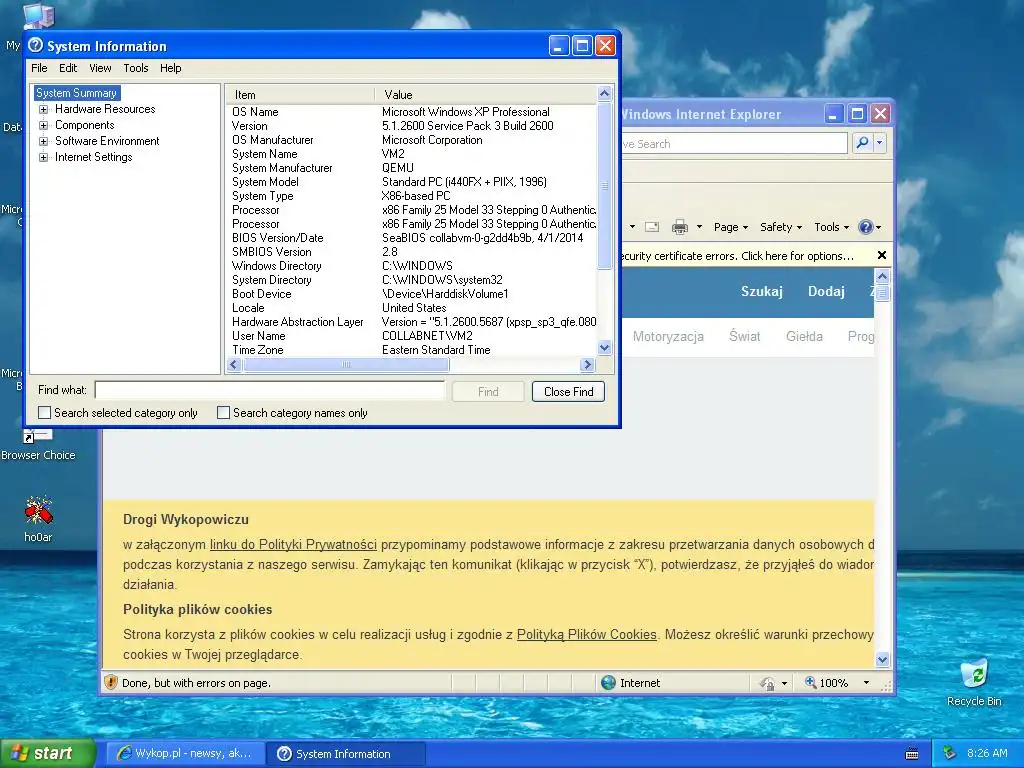Click the Windows Start button
This screenshot has width=1024, height=768.
pos(48,753)
